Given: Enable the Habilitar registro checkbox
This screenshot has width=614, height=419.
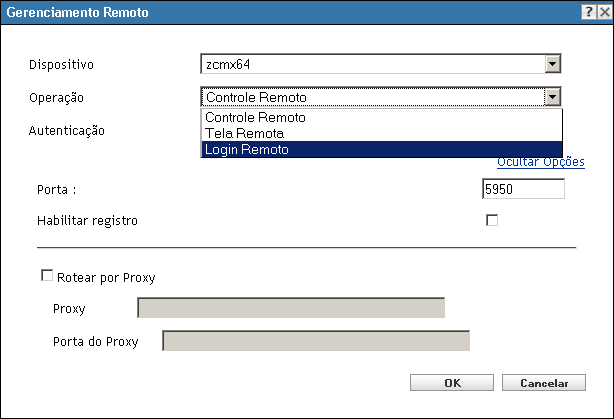Looking at the screenshot, I should click(492, 221).
